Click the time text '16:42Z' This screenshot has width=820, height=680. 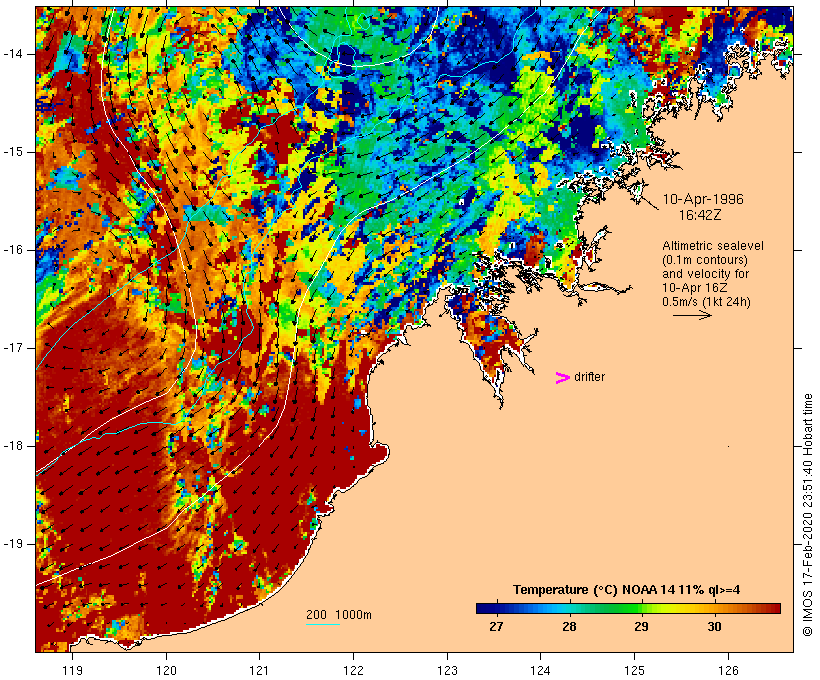(x=700, y=215)
